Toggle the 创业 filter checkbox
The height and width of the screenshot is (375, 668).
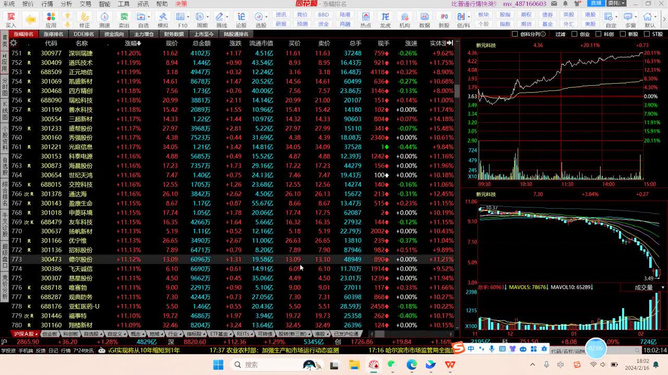pos(575,34)
